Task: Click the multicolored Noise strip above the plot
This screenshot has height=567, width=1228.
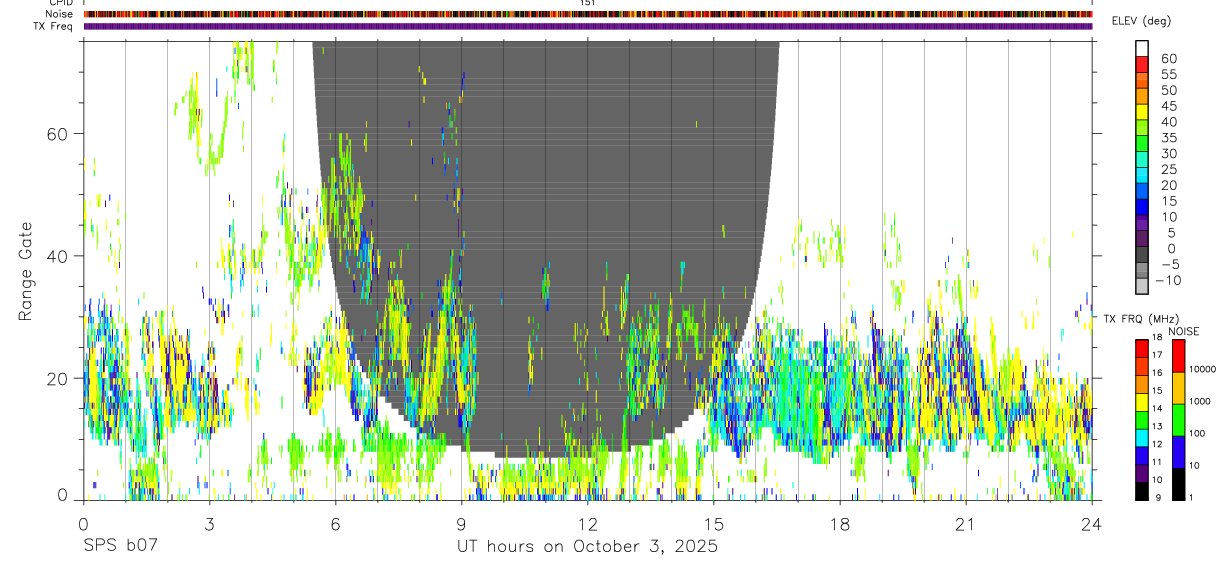Action: (588, 14)
